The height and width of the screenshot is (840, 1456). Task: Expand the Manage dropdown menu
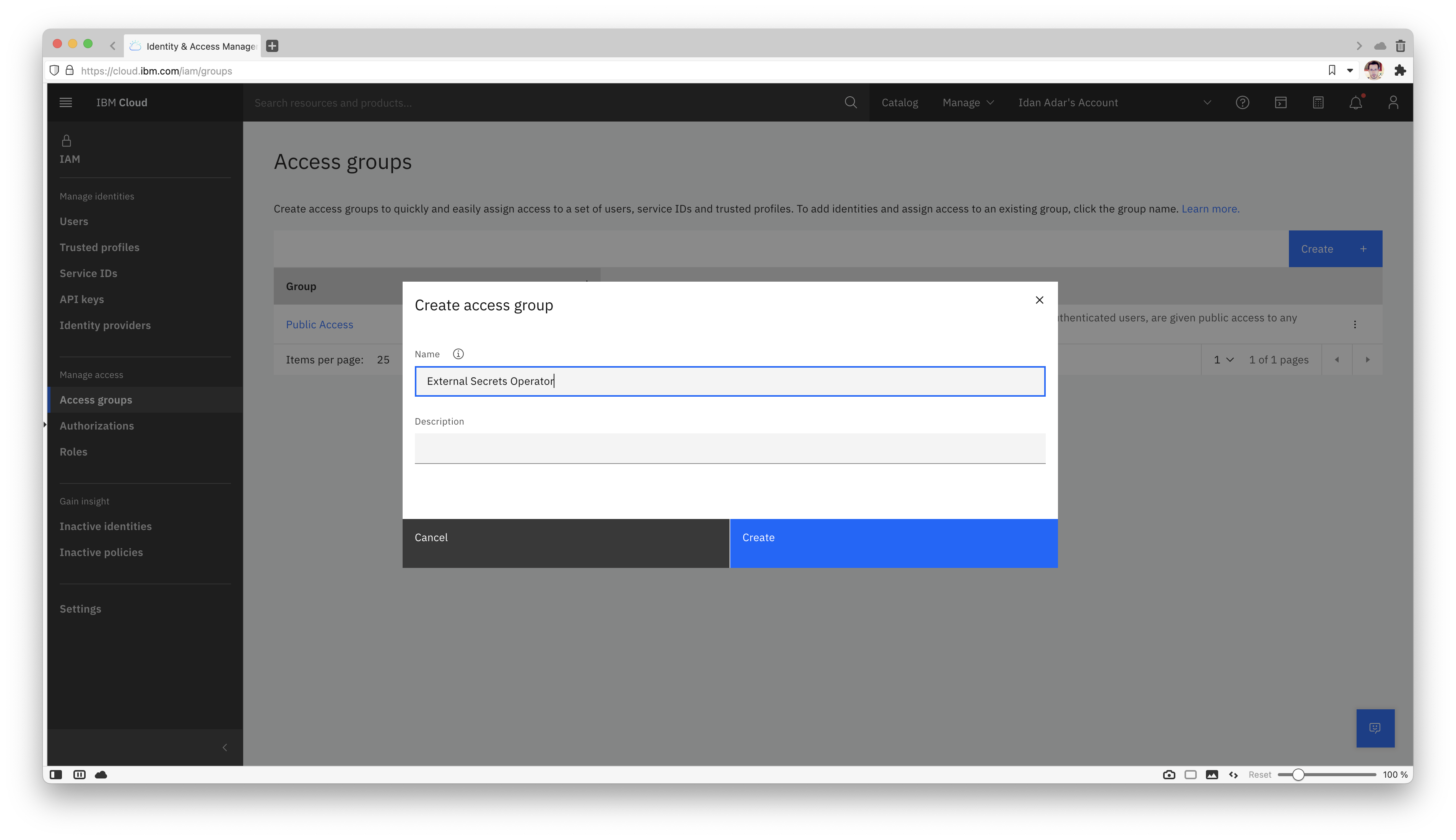968,103
